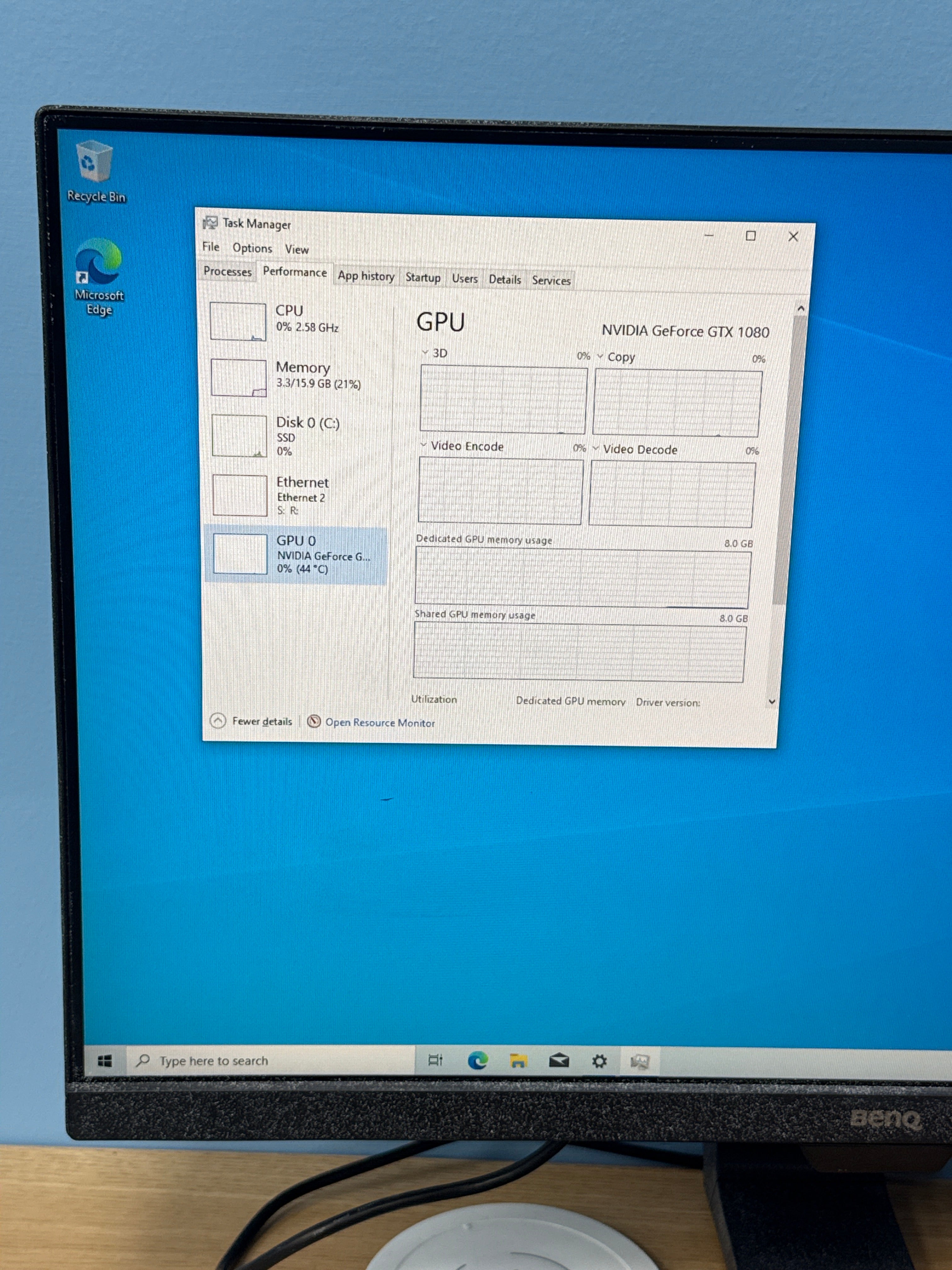
Task: Open the Video Decode graph dropdown
Action: [x=596, y=448]
